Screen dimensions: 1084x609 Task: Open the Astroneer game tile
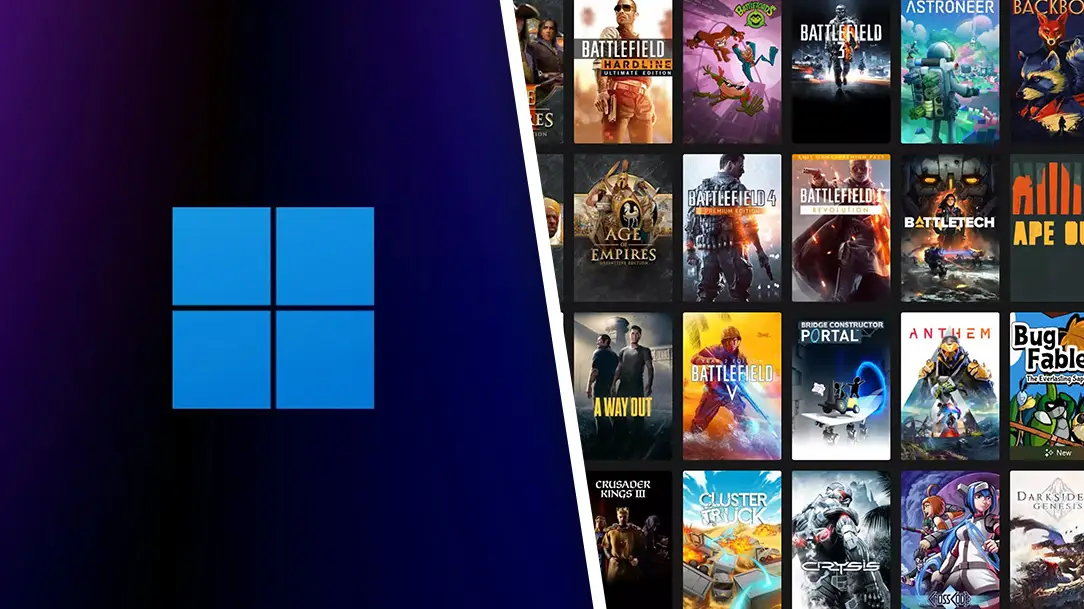(949, 70)
